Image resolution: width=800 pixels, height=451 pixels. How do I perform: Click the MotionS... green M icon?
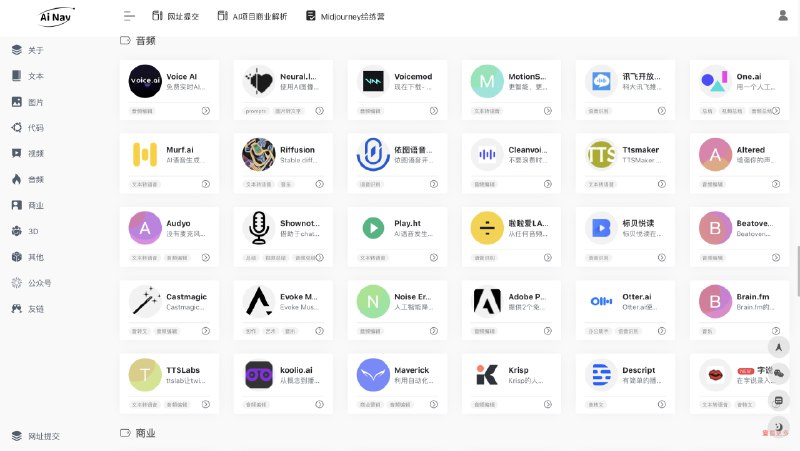click(487, 81)
